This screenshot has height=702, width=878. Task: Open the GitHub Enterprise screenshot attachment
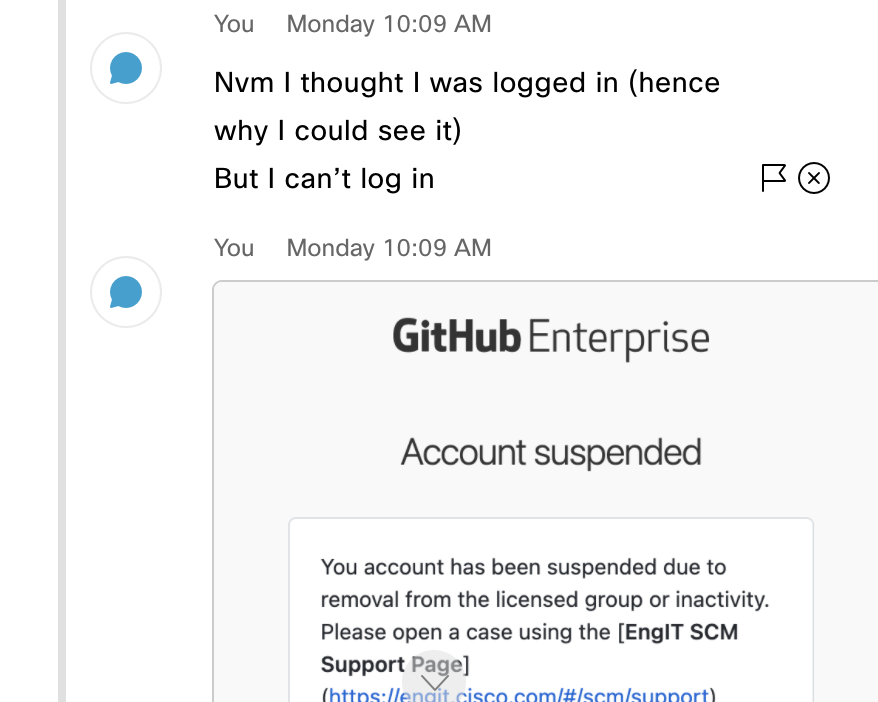pos(545,492)
